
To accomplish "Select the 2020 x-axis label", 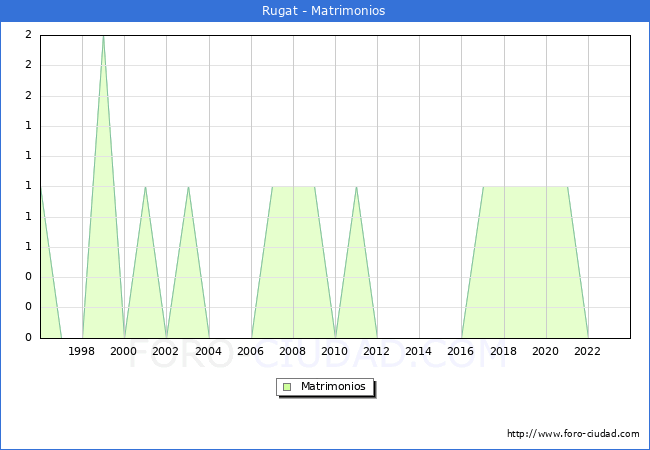I will tap(546, 351).
